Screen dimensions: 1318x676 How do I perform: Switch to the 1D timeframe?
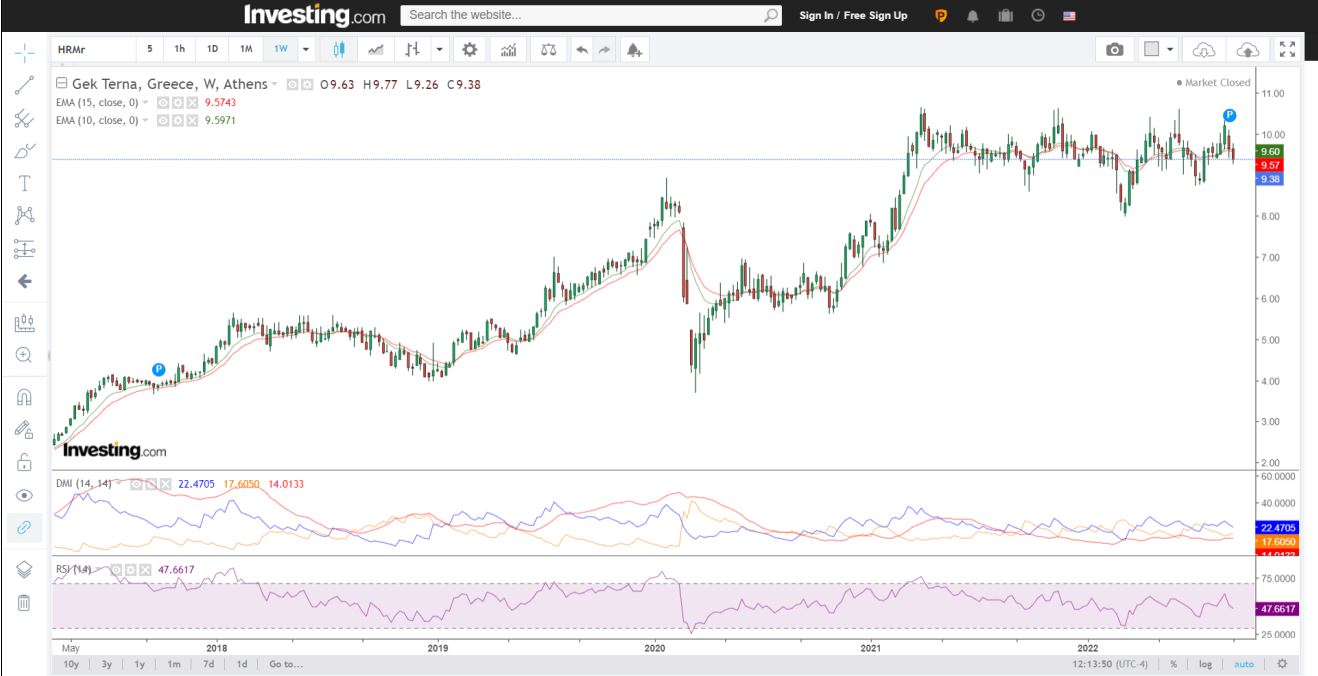pyautogui.click(x=213, y=49)
